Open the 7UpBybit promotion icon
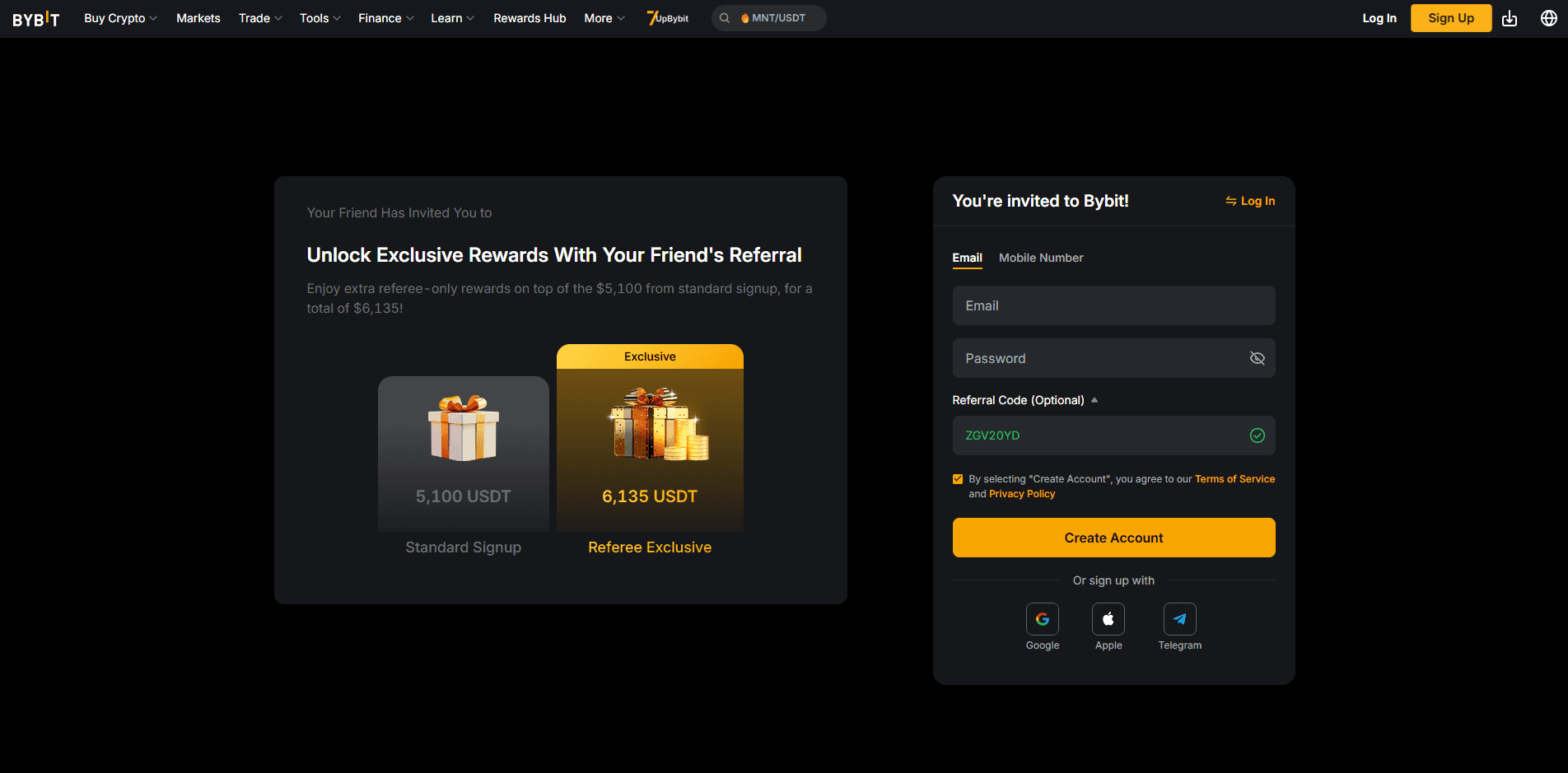The image size is (1568, 773). coord(668,18)
